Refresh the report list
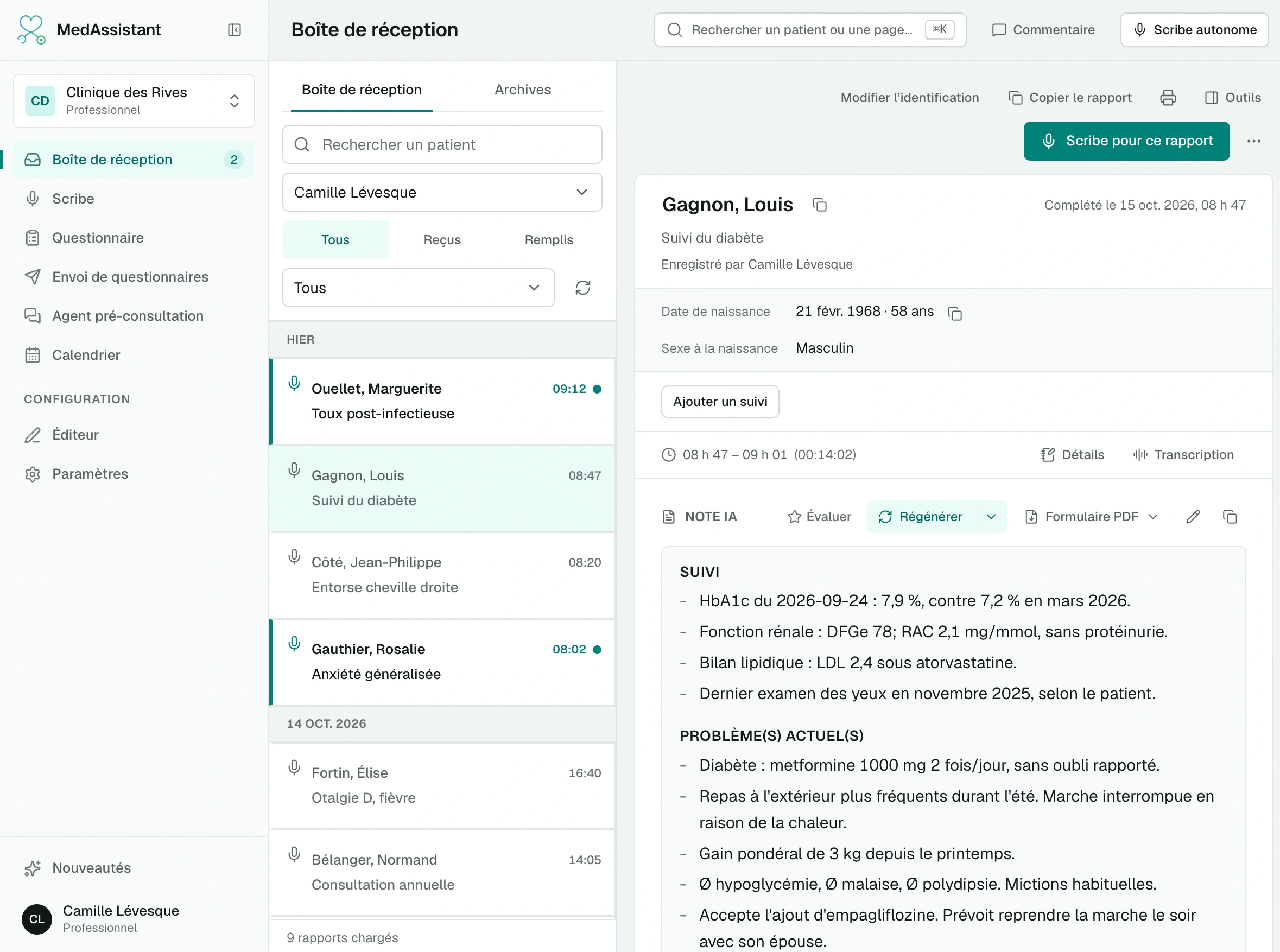This screenshot has height=952, width=1280. (x=582, y=288)
